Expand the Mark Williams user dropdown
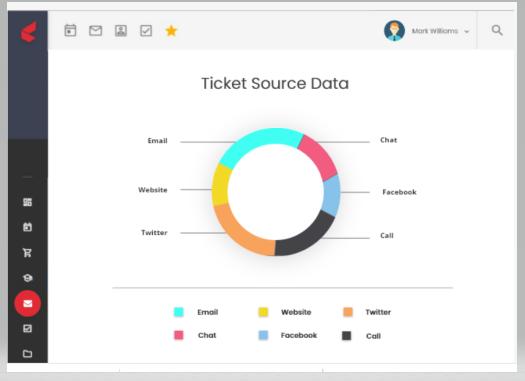 point(440,31)
